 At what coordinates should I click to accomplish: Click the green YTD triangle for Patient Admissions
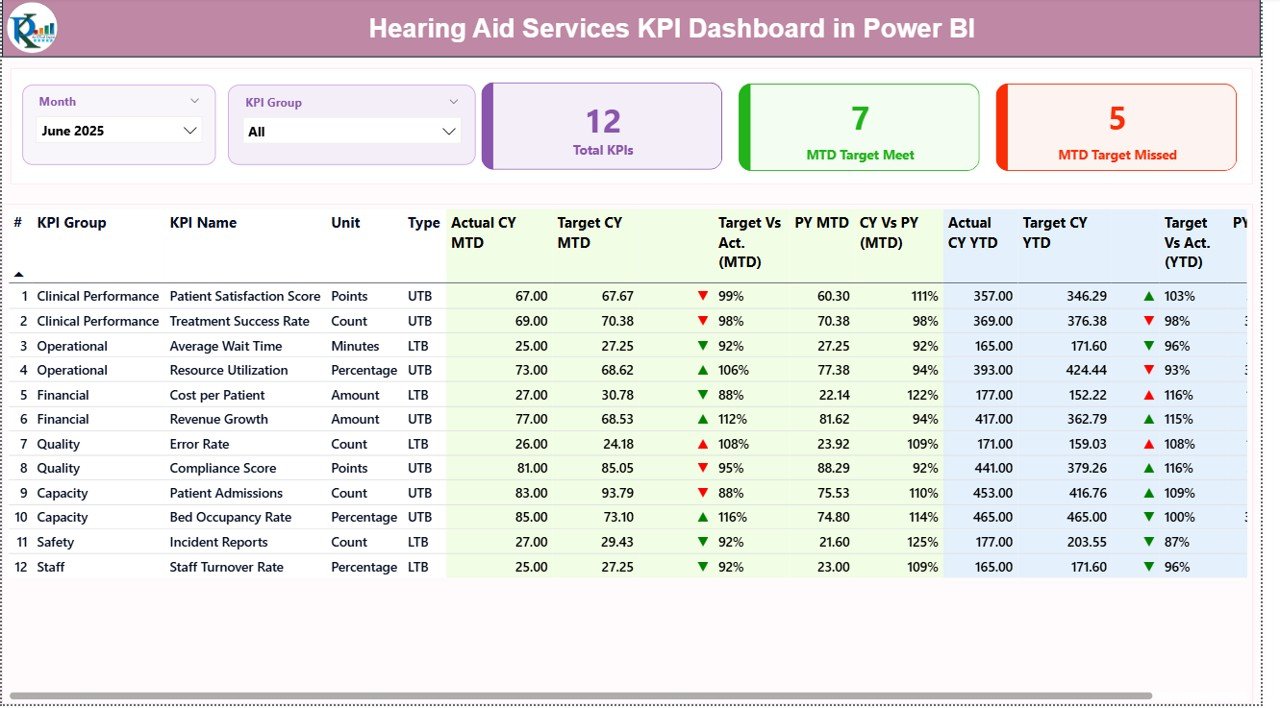[1148, 492]
